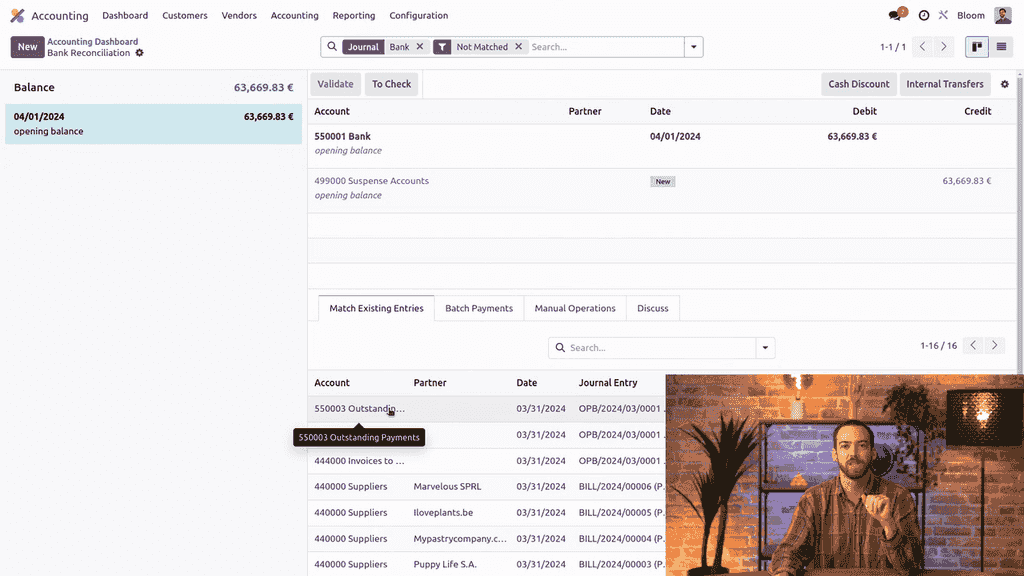Click the user avatar picture

1002,16
